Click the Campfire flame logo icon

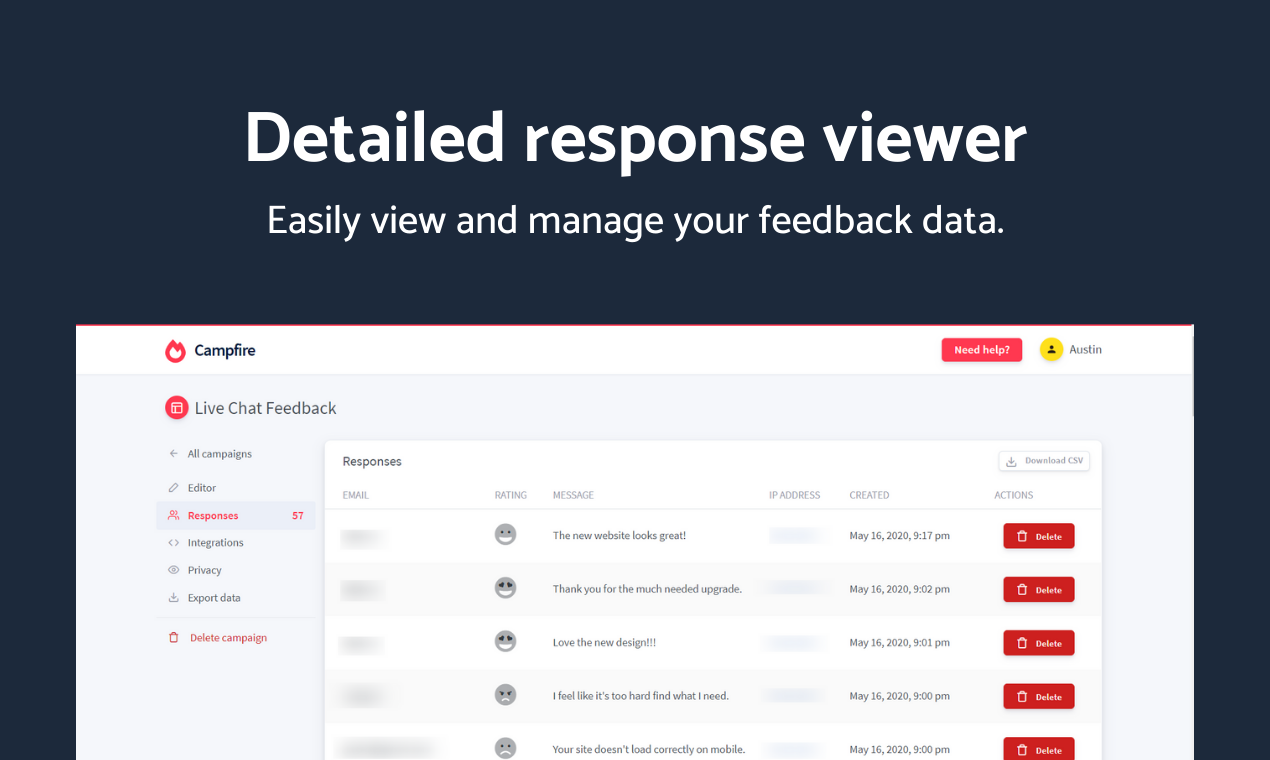(176, 351)
